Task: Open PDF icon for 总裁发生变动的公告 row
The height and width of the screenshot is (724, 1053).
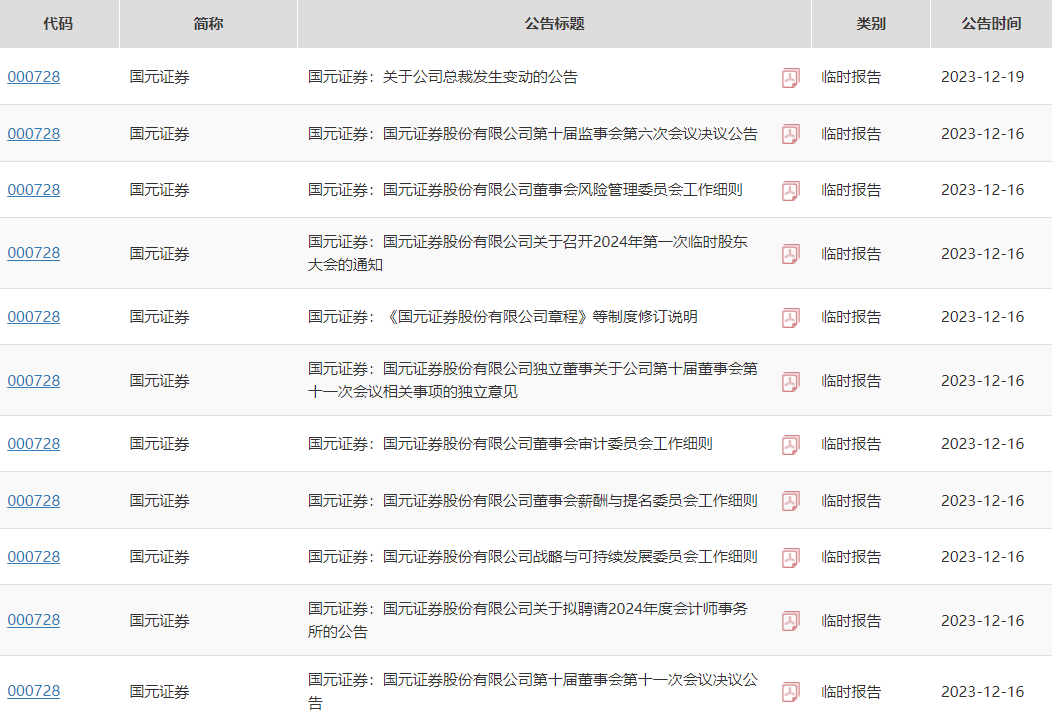Action: pos(790,78)
